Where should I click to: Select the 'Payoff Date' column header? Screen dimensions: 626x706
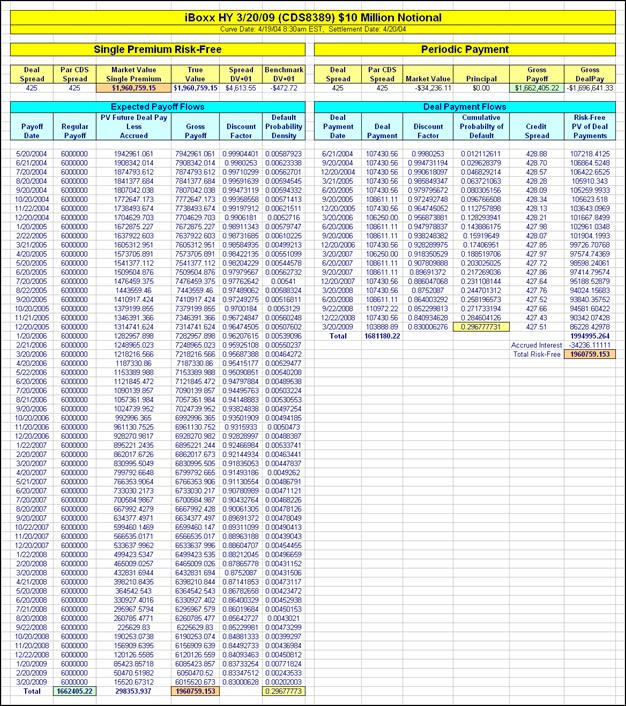(32, 127)
